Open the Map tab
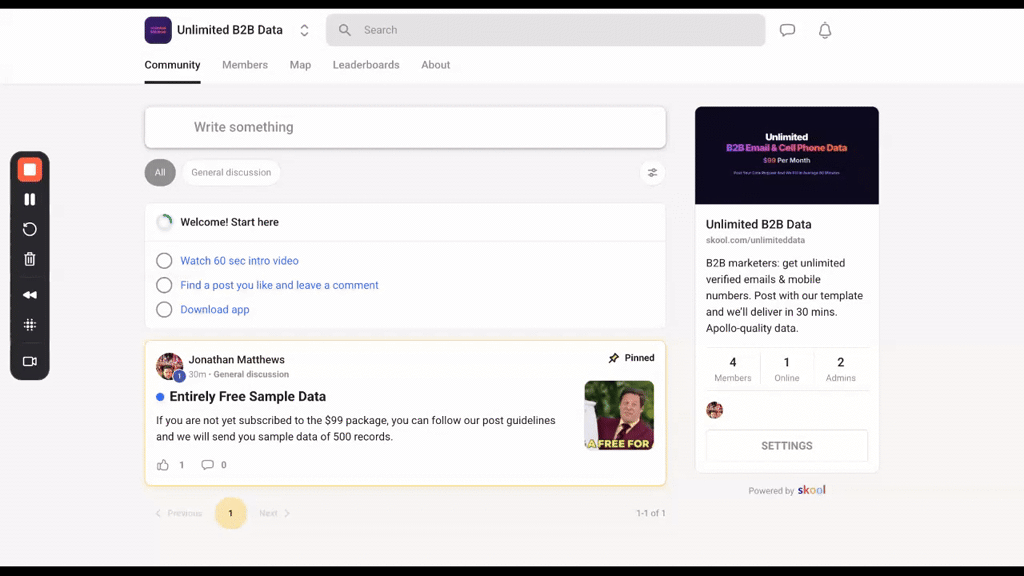Viewport: 1024px width, 576px height. click(x=300, y=65)
